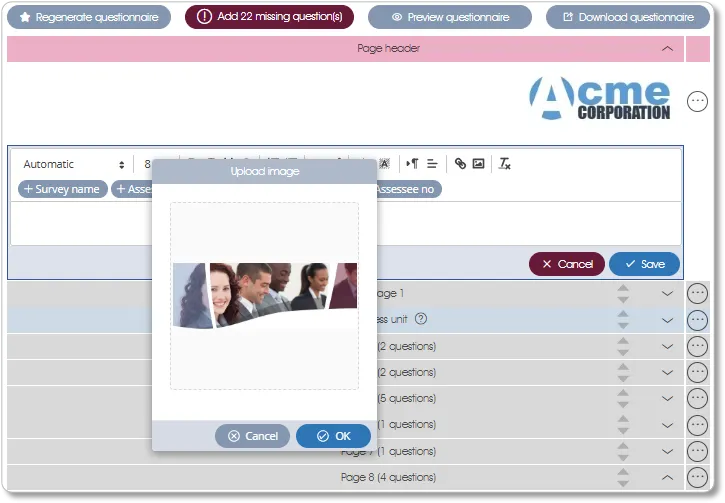Toggle text direction paragraph icon
Image resolution: width=725 pixels, height=503 pixels.
click(x=412, y=163)
